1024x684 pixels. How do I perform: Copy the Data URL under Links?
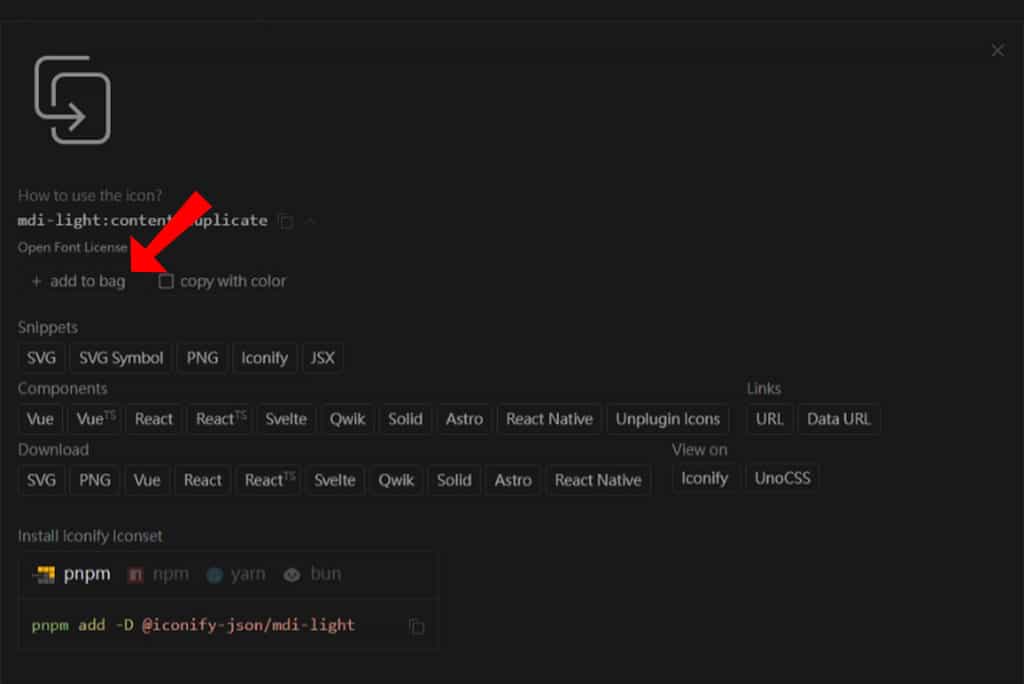[x=839, y=419]
